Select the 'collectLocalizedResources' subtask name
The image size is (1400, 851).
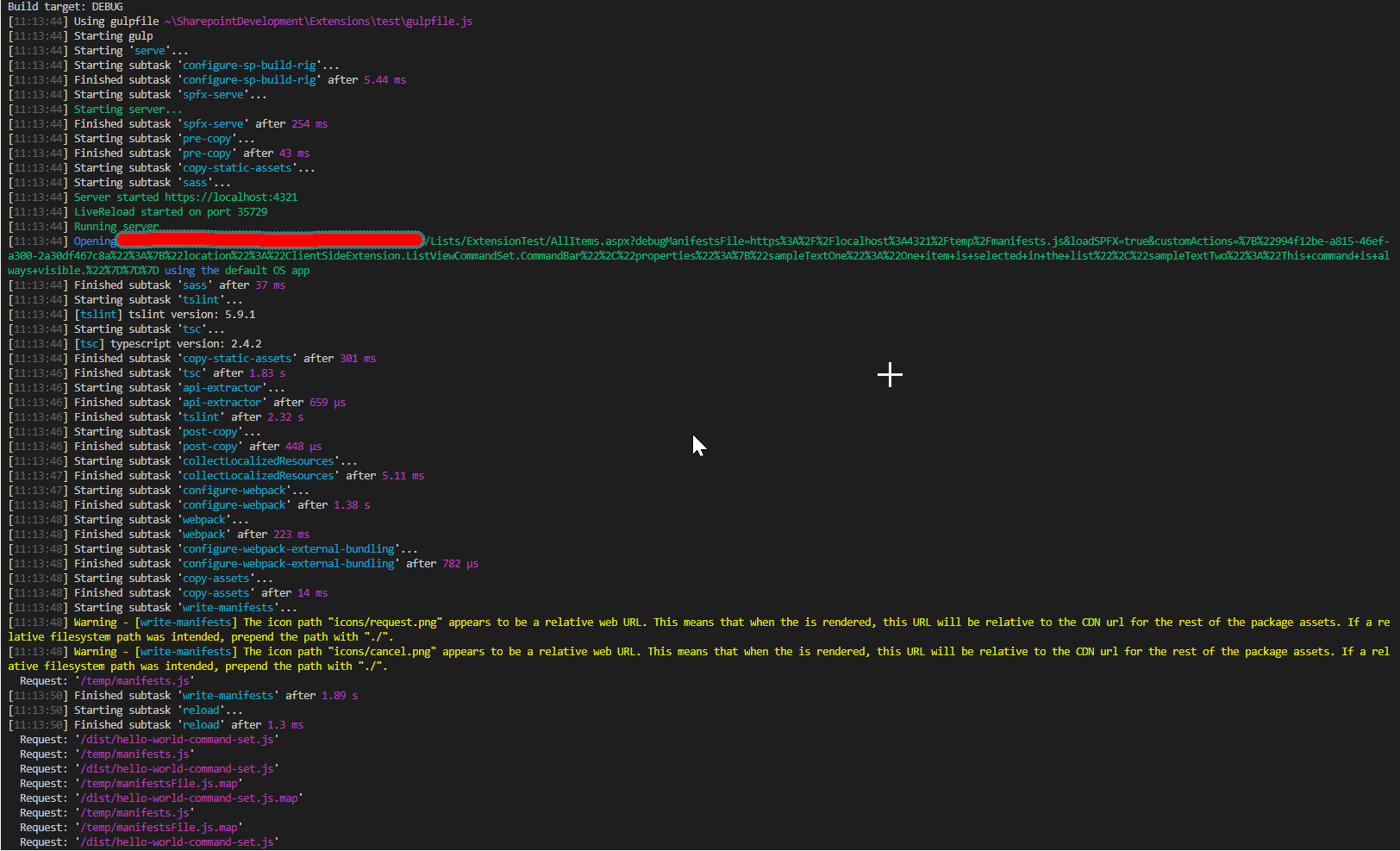(257, 460)
